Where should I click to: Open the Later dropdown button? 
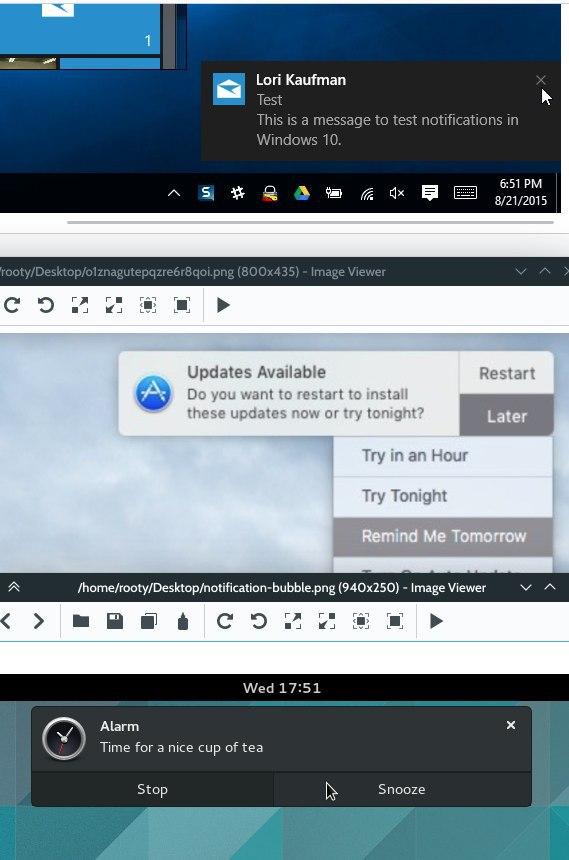click(507, 416)
